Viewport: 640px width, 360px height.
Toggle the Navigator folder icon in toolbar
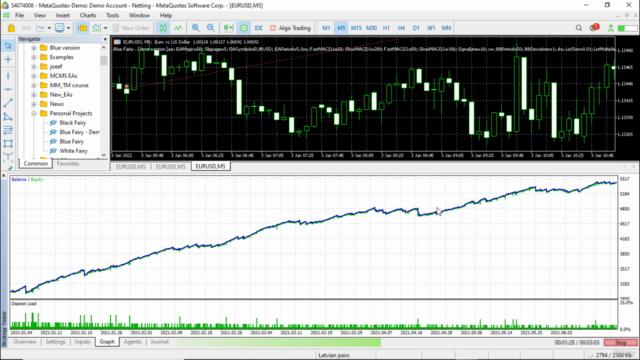point(82,28)
